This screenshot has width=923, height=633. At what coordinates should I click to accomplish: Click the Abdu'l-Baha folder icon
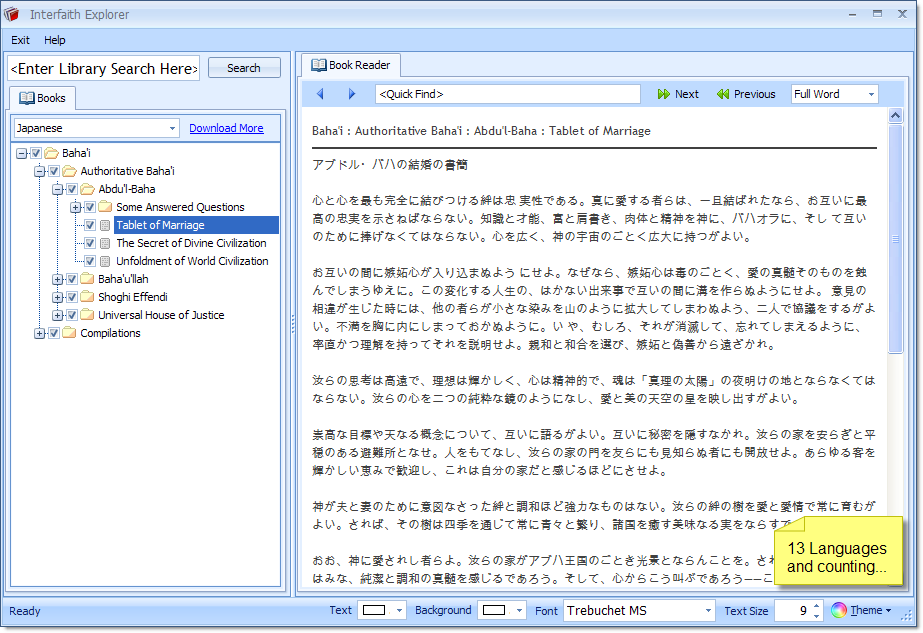[88, 189]
